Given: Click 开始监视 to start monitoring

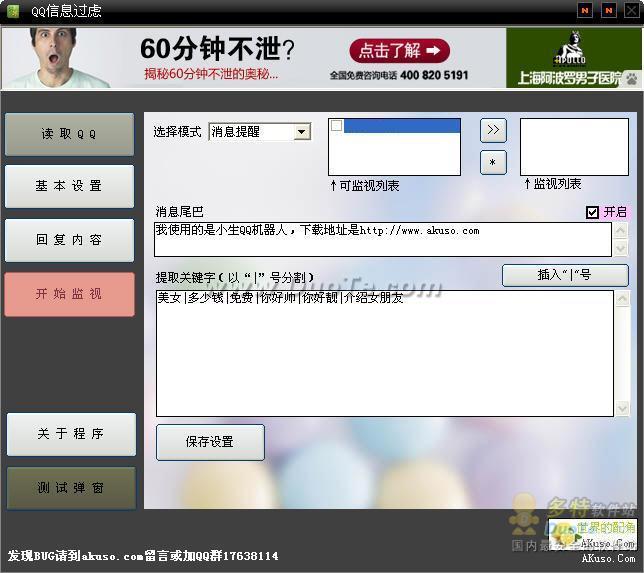Looking at the screenshot, I should [x=69, y=294].
